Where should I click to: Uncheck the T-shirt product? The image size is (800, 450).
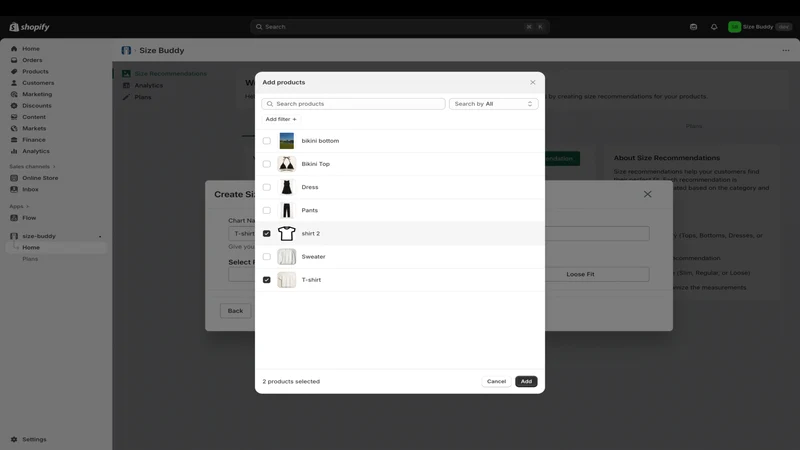coord(266,280)
